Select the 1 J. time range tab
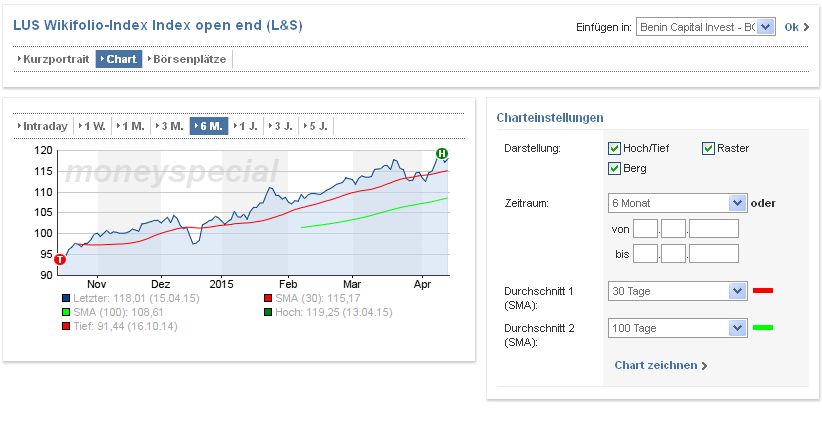This screenshot has height=421, width=822. coord(245,126)
